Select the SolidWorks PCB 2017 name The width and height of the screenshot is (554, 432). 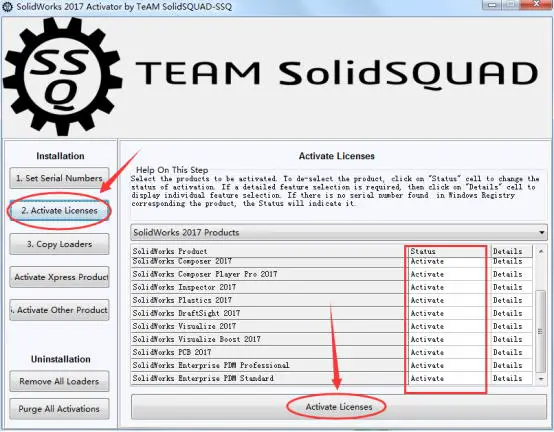(x=172, y=352)
